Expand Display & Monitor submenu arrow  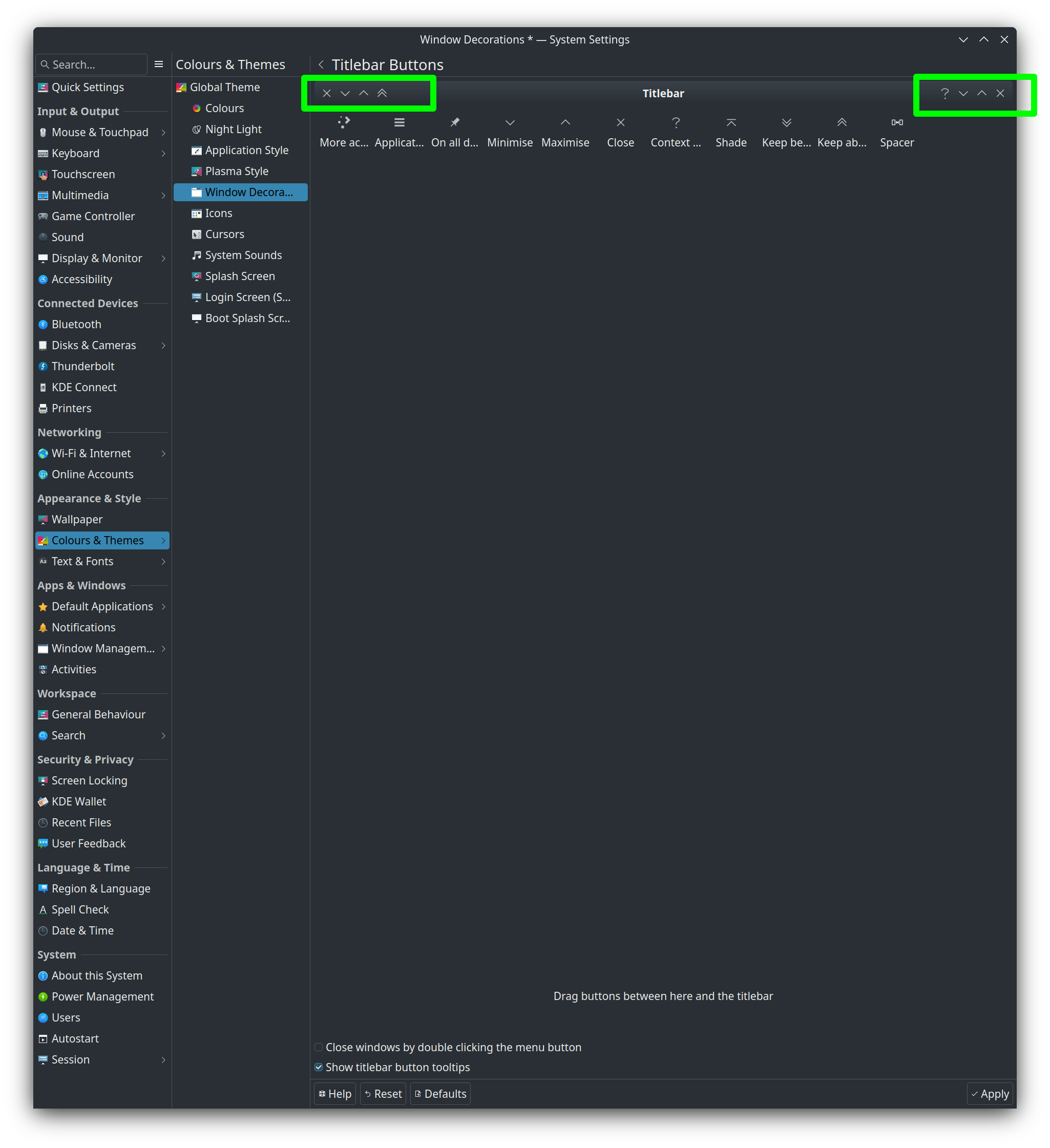[163, 259]
